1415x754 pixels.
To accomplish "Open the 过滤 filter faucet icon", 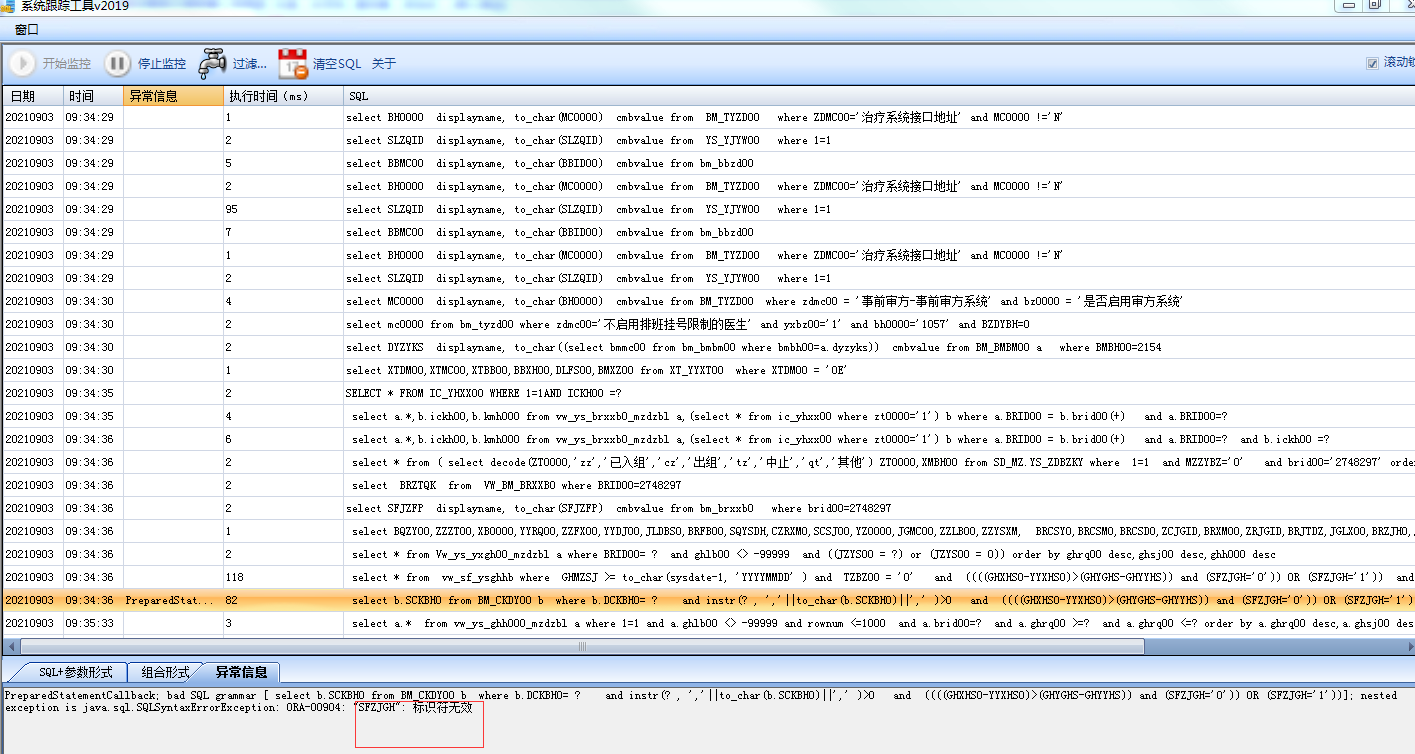I will (212, 64).
